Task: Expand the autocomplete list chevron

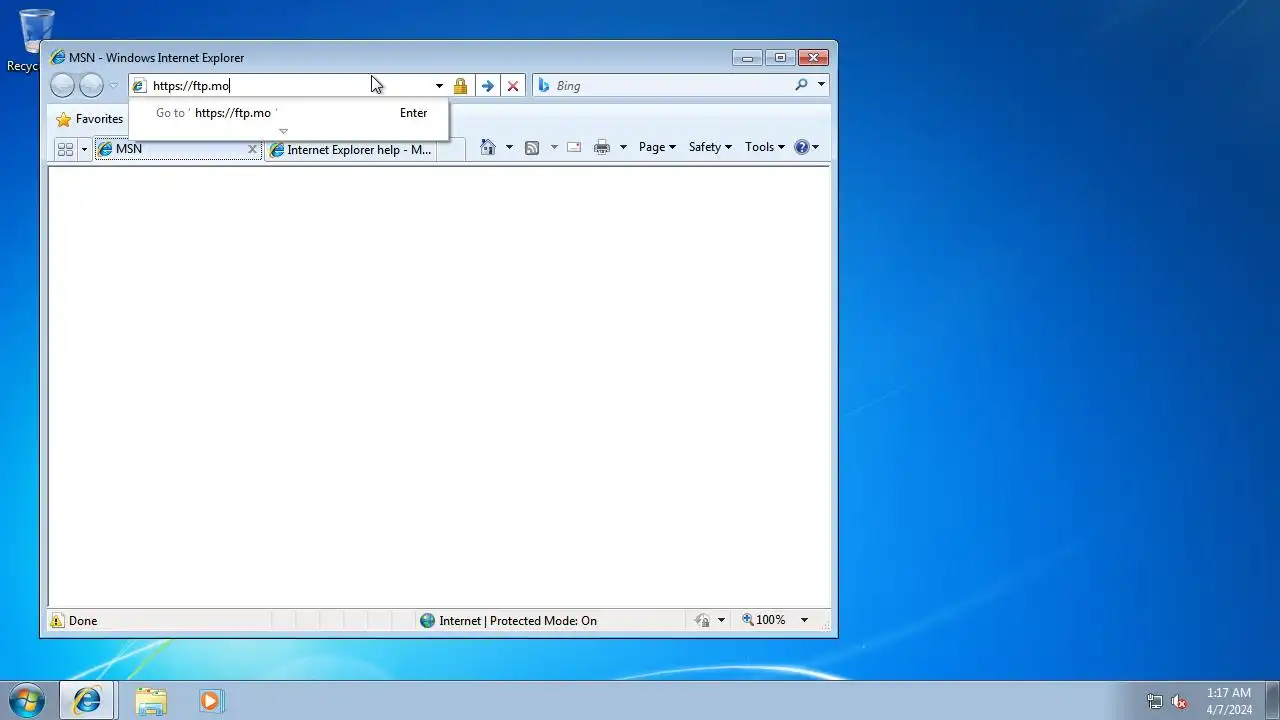Action: coord(283,131)
